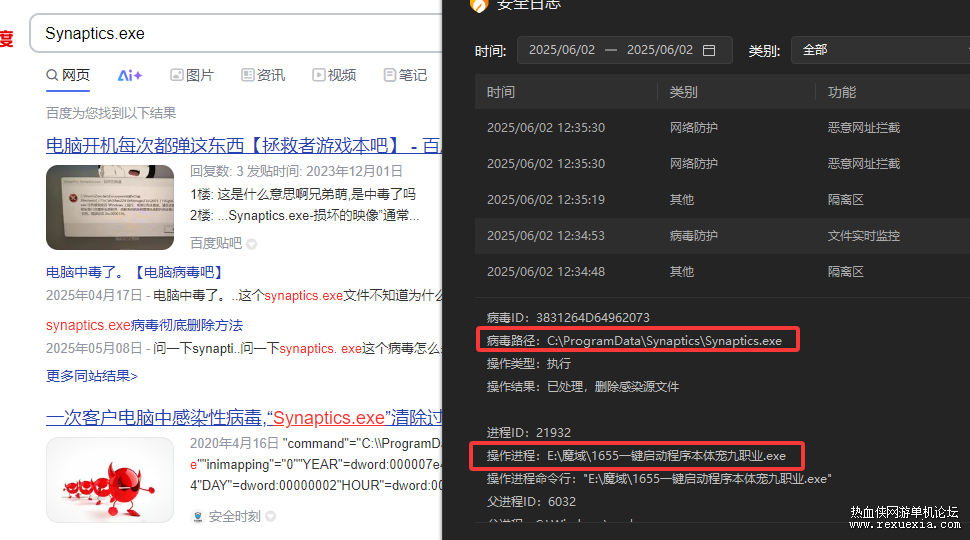Switch to the 视频 tab
This screenshot has width=970, height=540.
(x=334, y=75)
